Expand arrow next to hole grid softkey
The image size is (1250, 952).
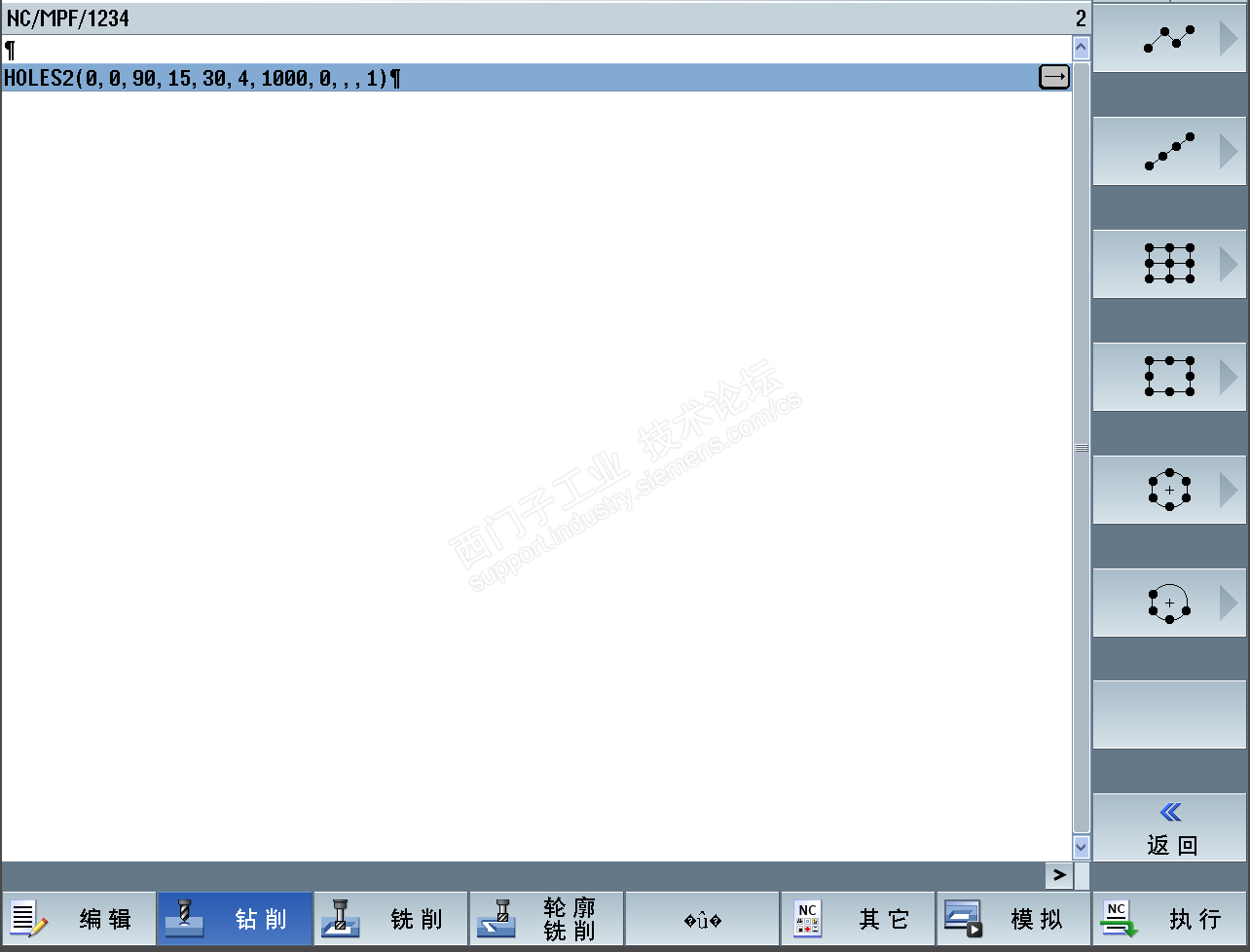[1229, 265]
